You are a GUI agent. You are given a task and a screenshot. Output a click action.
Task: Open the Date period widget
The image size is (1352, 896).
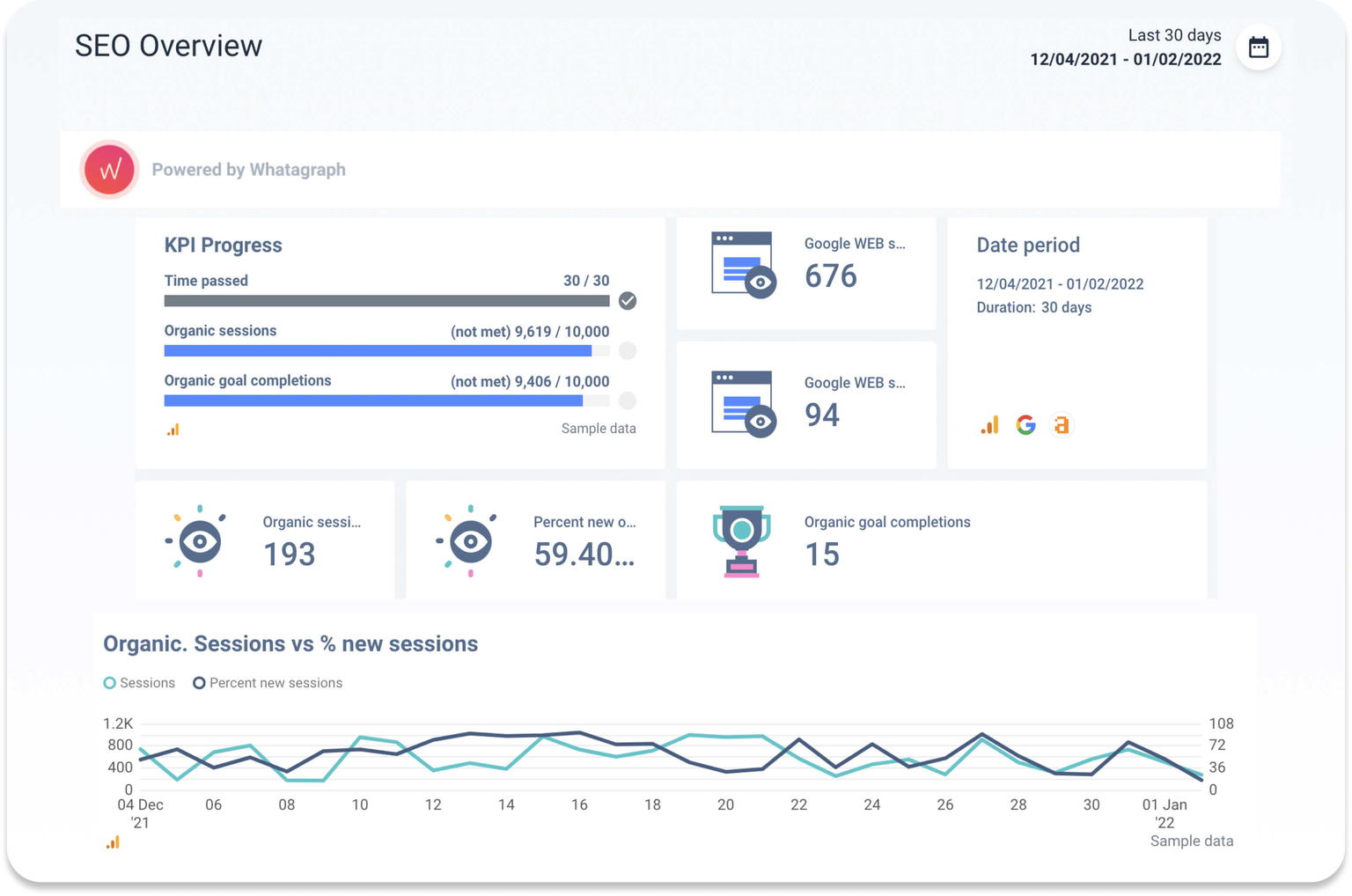(1027, 245)
